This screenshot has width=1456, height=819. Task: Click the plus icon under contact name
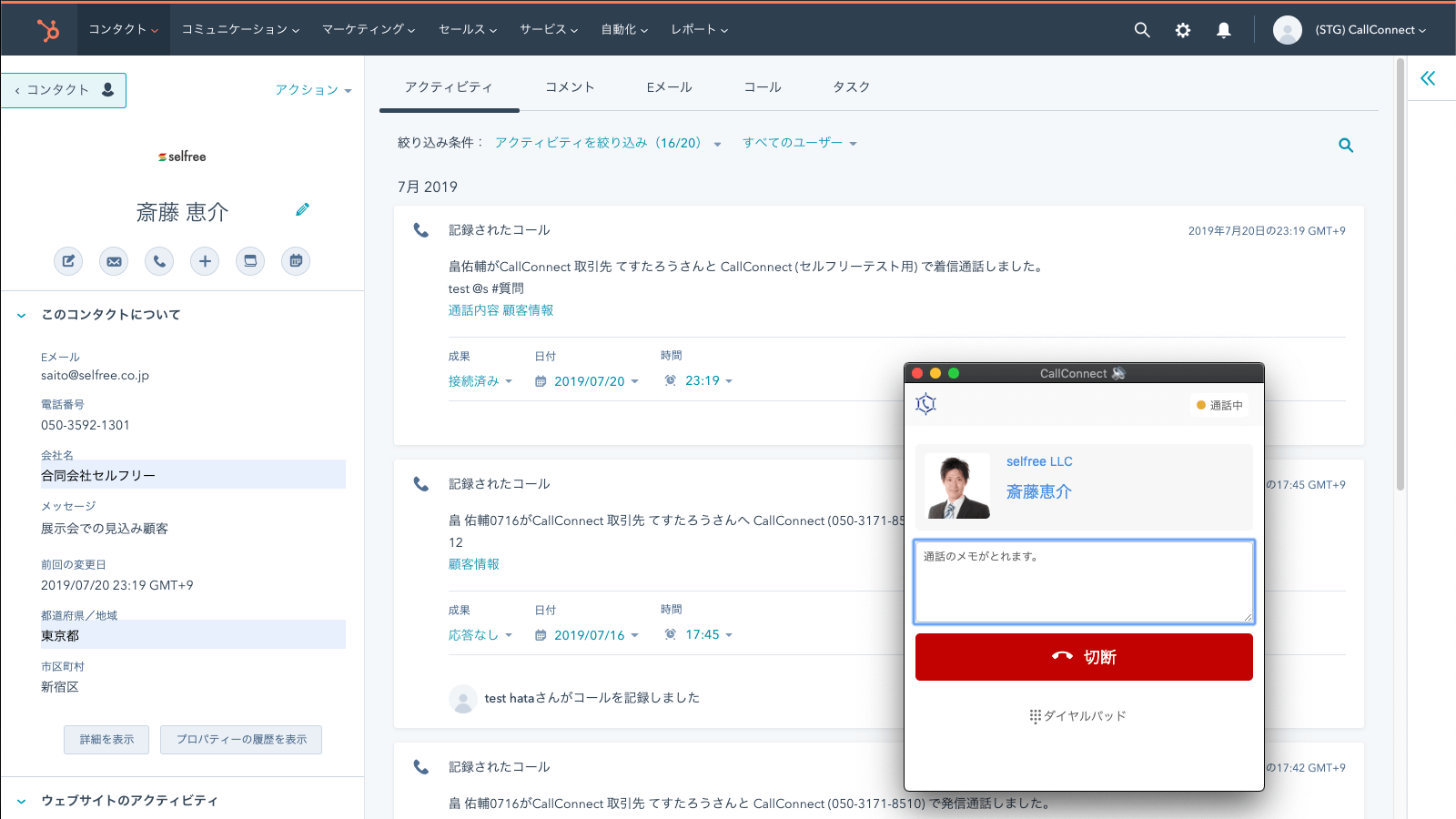(x=205, y=261)
